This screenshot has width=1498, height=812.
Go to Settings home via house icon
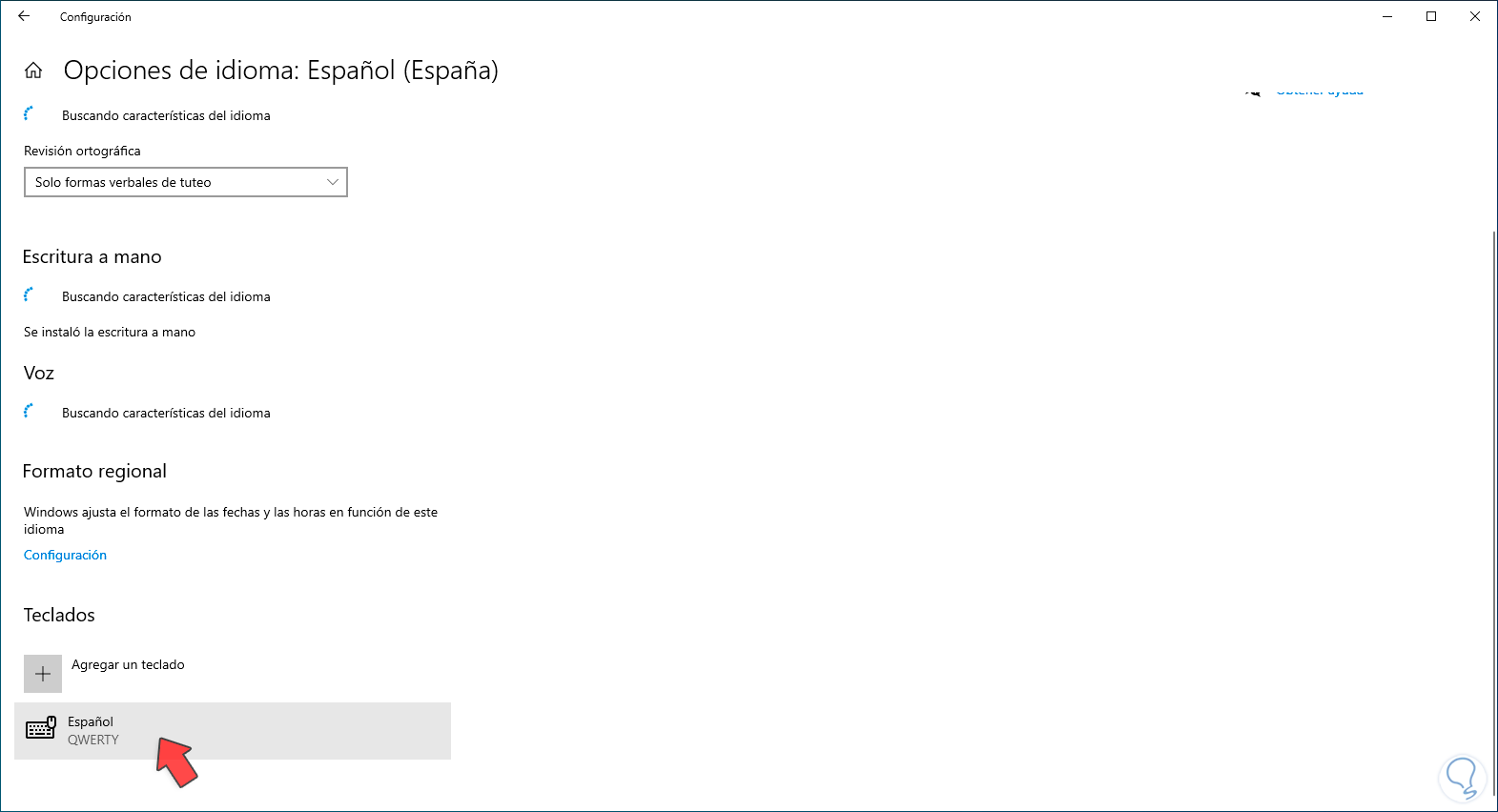click(x=33, y=71)
